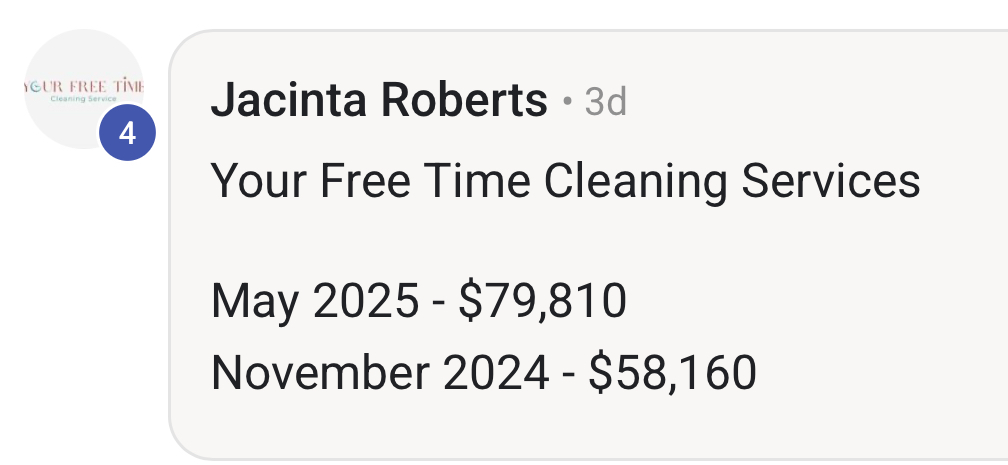Click the $79,810 amount
This screenshot has width=1008, height=465.
point(543,301)
